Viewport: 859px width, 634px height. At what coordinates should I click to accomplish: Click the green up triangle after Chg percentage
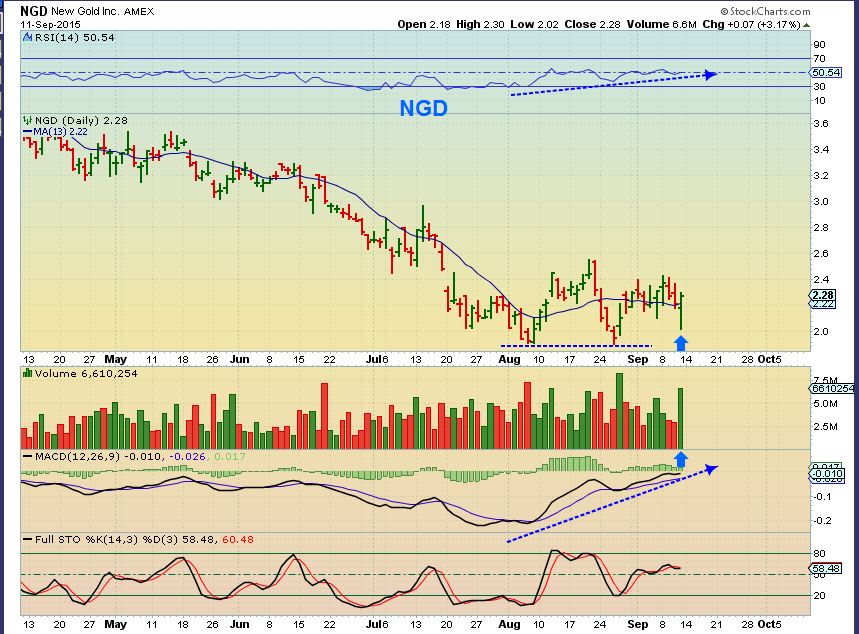(806, 25)
